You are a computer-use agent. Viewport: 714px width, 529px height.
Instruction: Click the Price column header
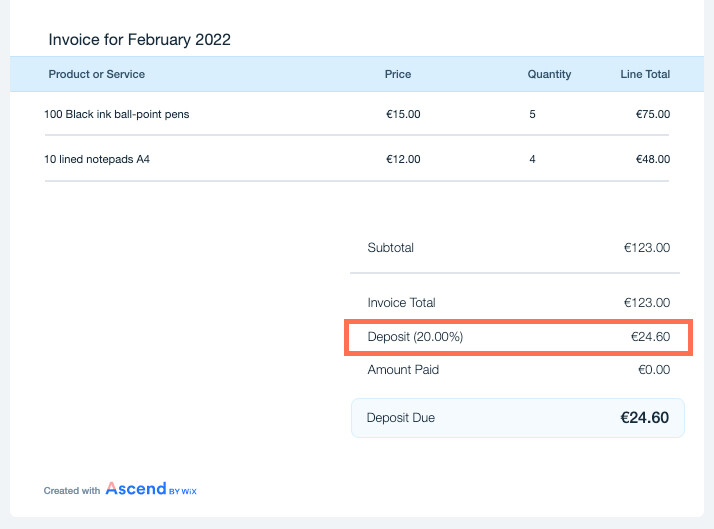point(398,74)
